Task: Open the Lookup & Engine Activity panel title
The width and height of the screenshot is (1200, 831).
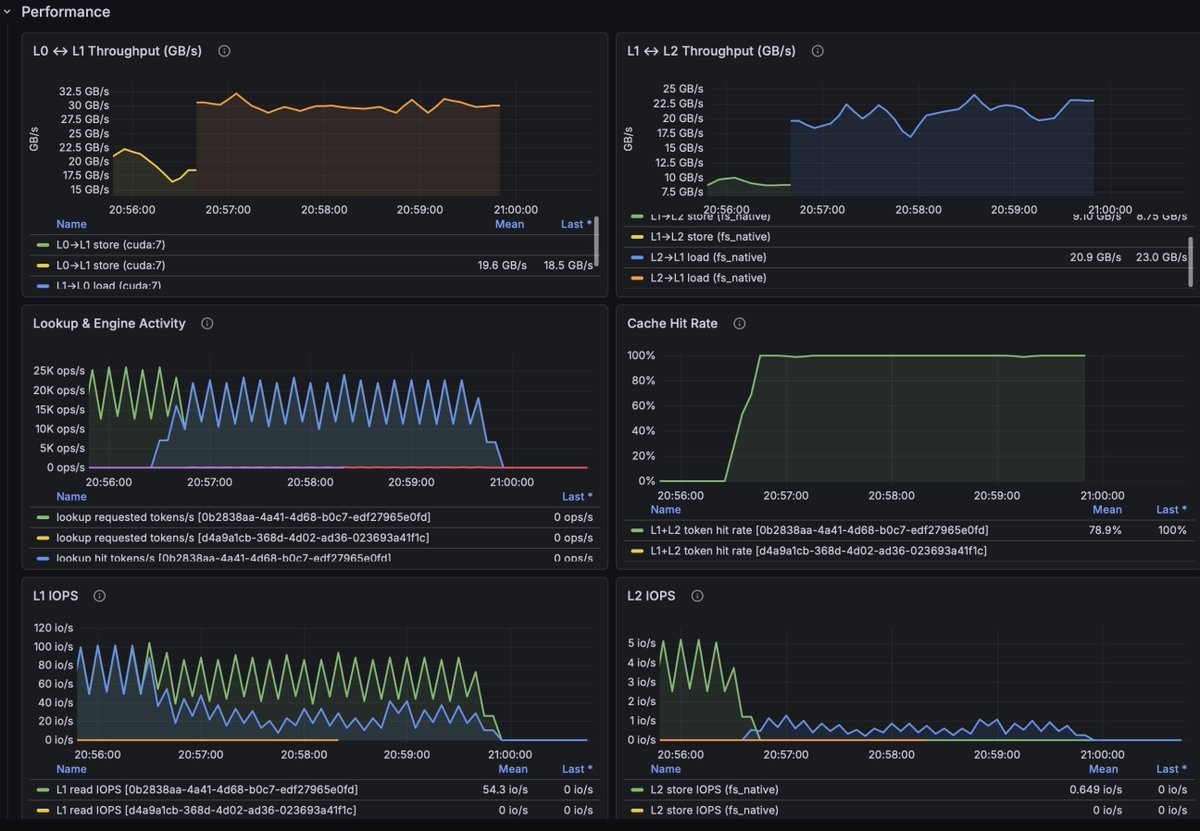Action: tap(109, 324)
